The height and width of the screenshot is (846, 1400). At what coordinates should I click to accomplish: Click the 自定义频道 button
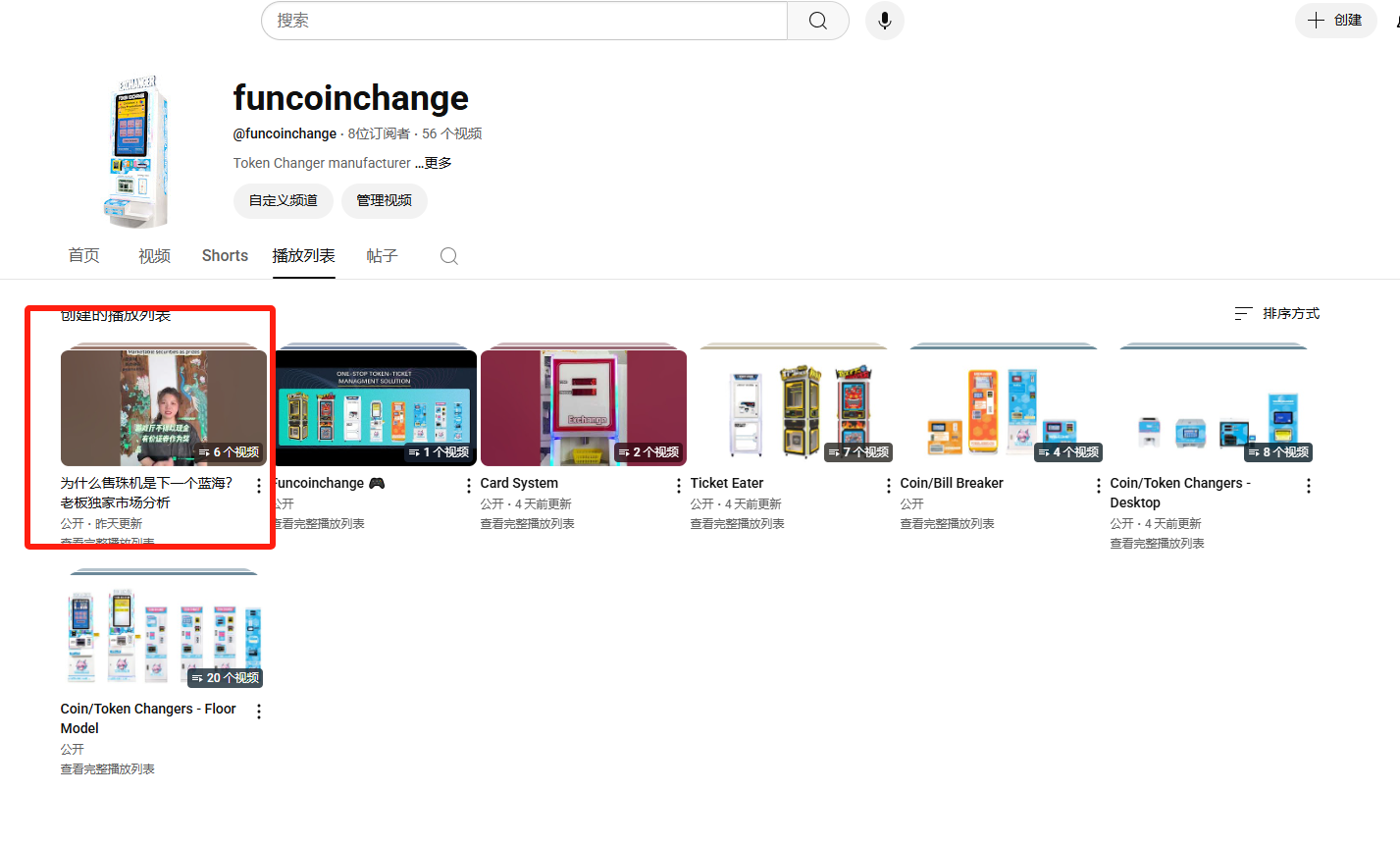[284, 200]
